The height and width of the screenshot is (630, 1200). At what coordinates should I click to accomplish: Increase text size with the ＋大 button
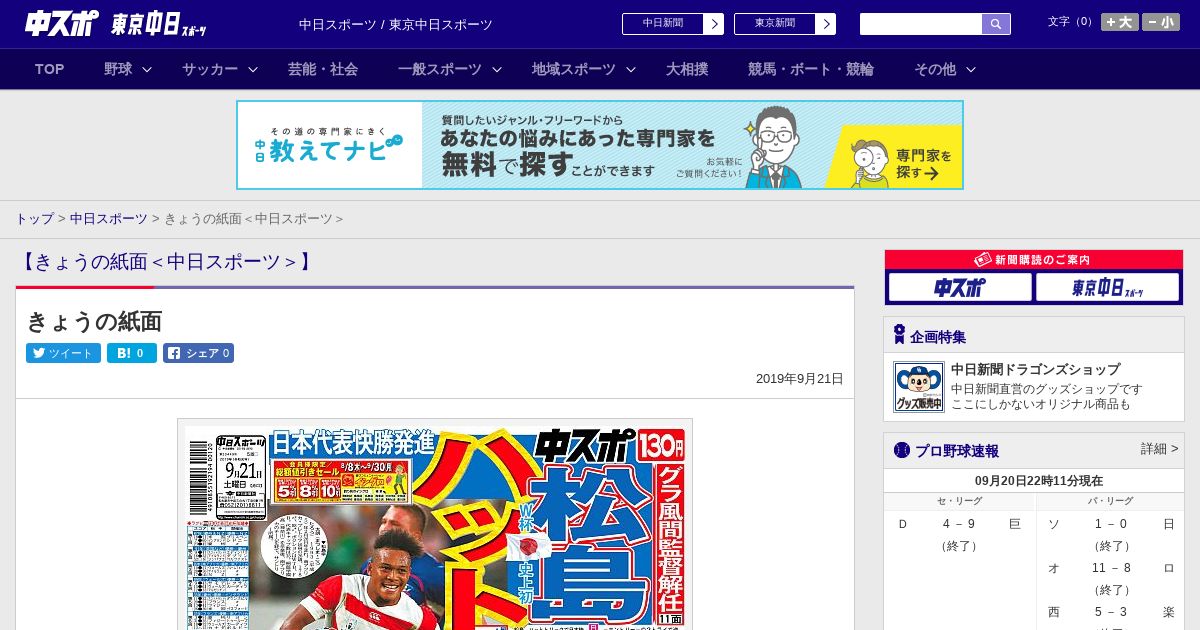point(1120,22)
